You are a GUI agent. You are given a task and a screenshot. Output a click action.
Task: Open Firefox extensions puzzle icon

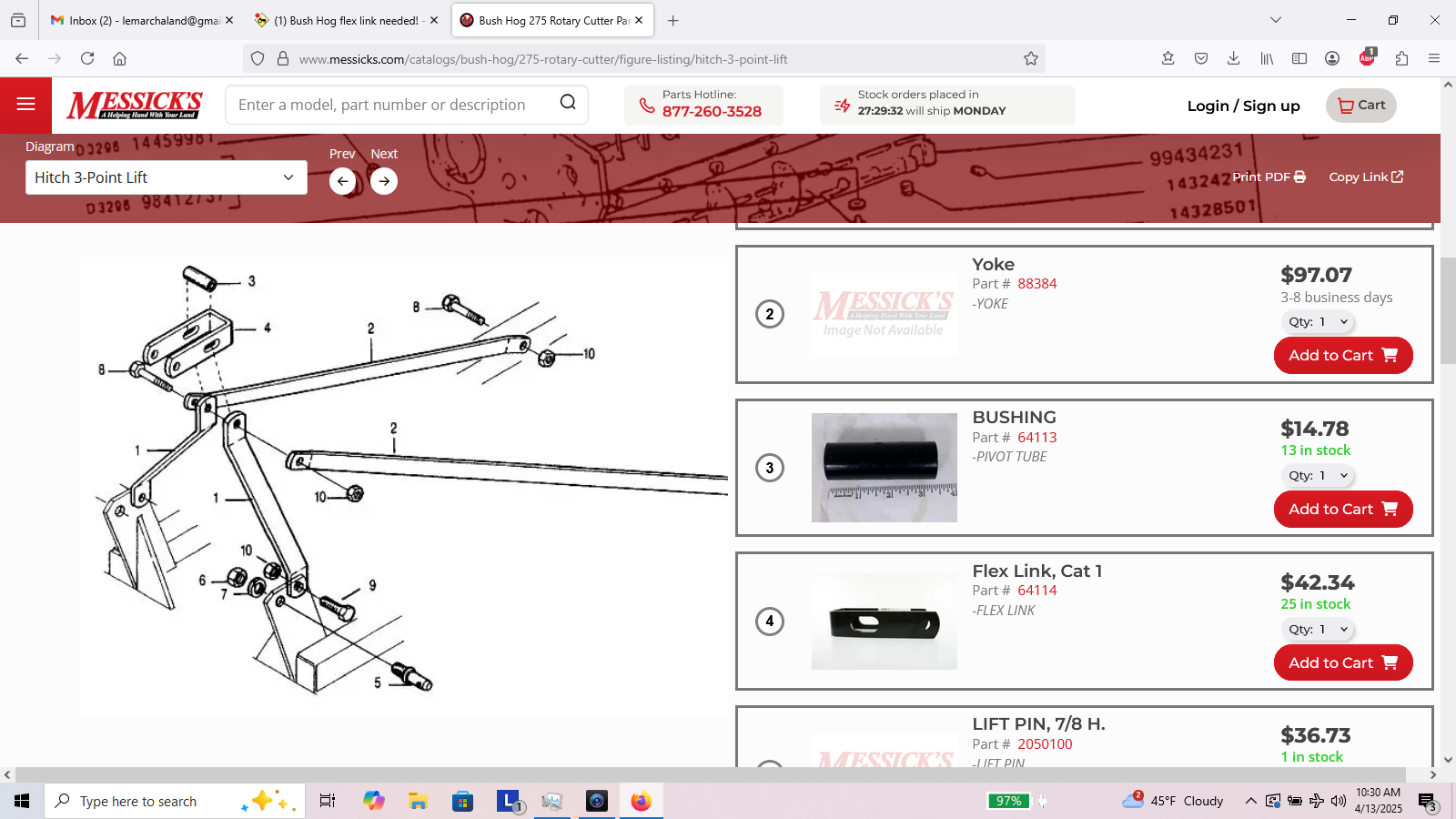(1401, 58)
